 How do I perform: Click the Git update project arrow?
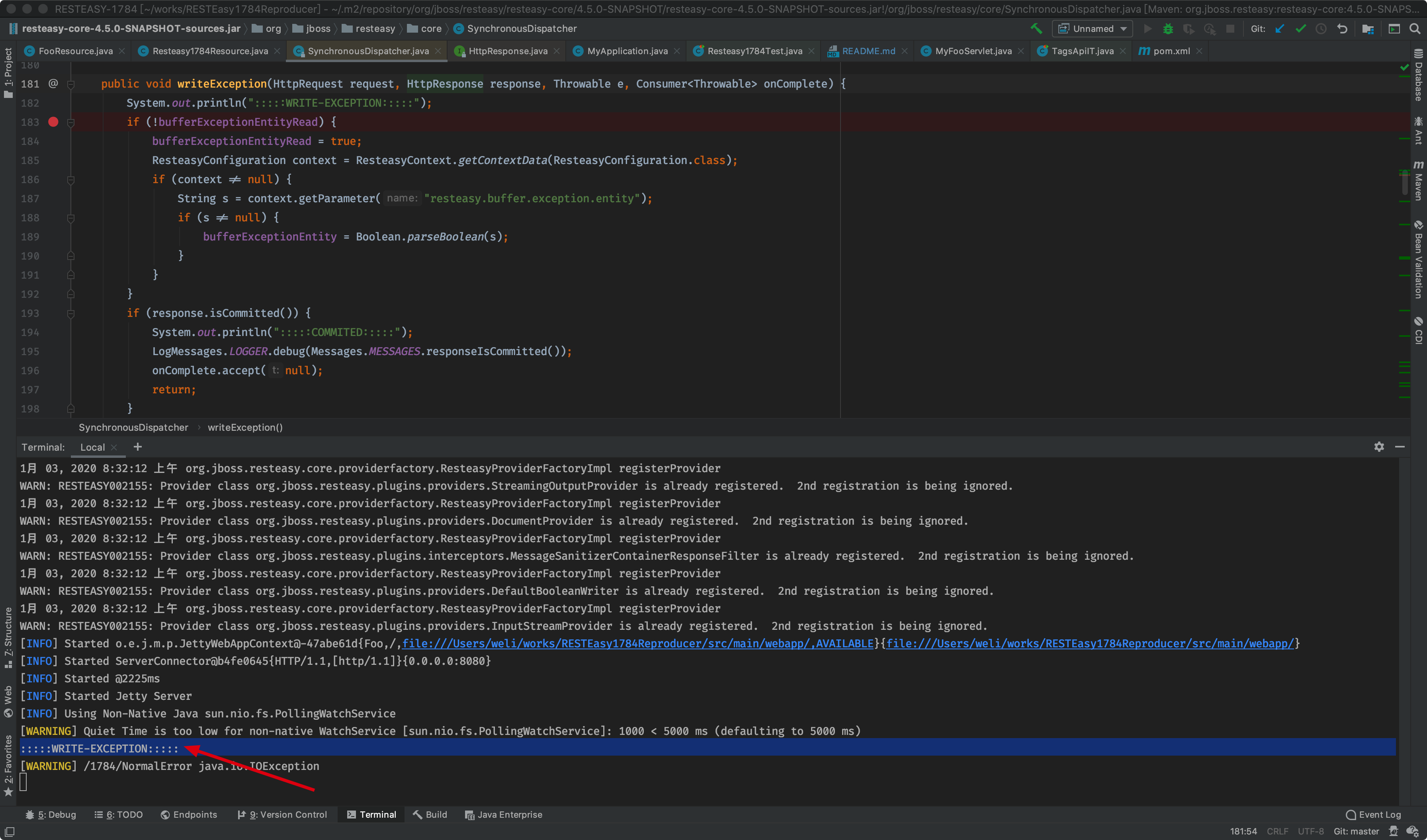(1279, 28)
